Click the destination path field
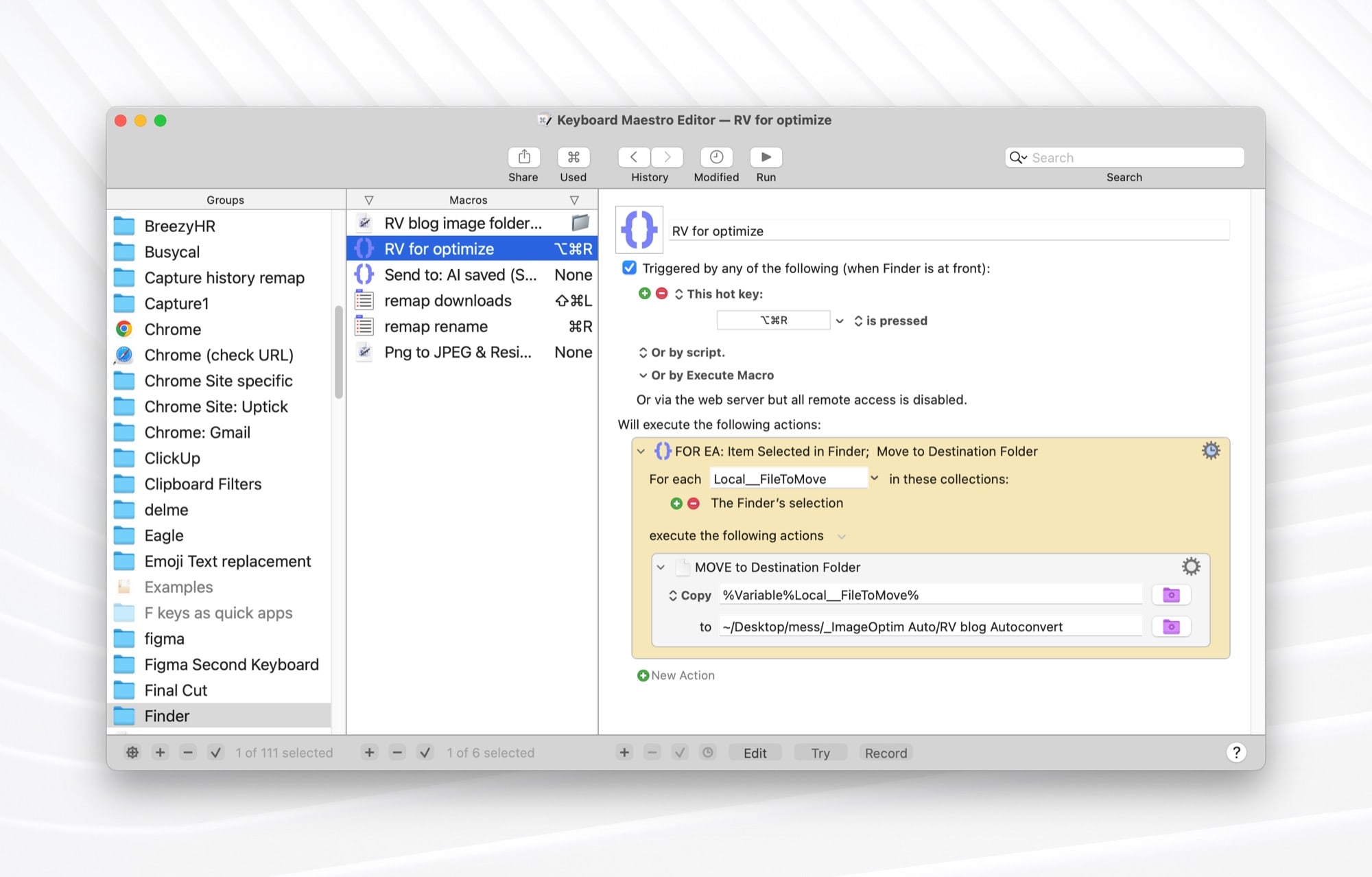The height and width of the screenshot is (877, 1372). (931, 627)
